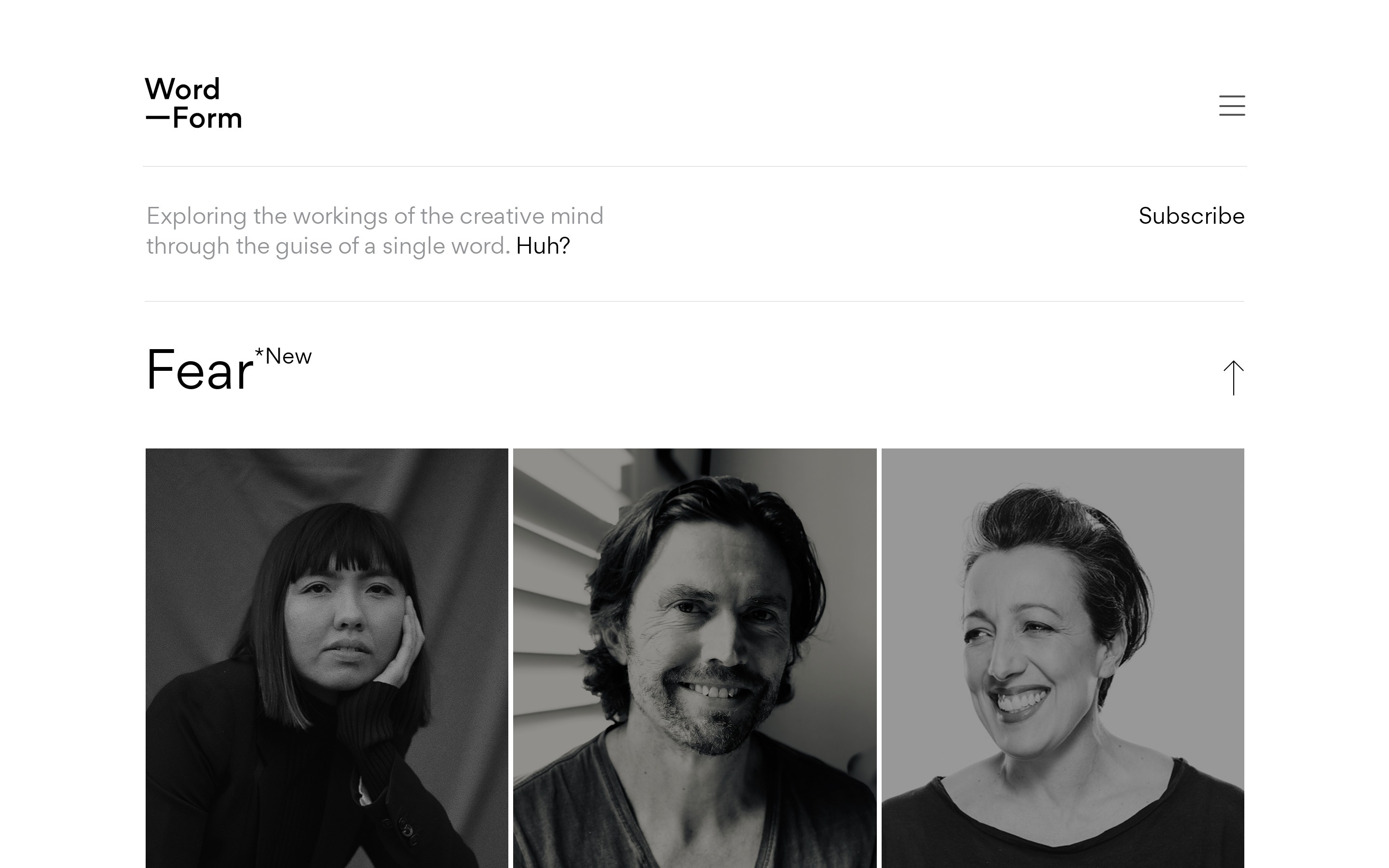Screen dimensions: 1389x868
Task: Click the Subscribe link
Action: [x=1191, y=217]
